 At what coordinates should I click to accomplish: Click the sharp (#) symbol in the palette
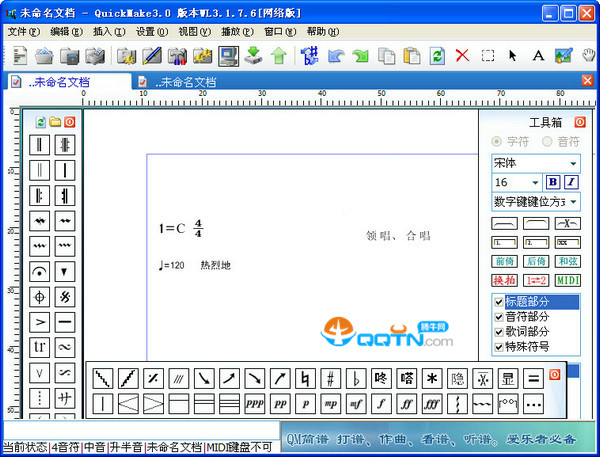pyautogui.click(x=329, y=379)
